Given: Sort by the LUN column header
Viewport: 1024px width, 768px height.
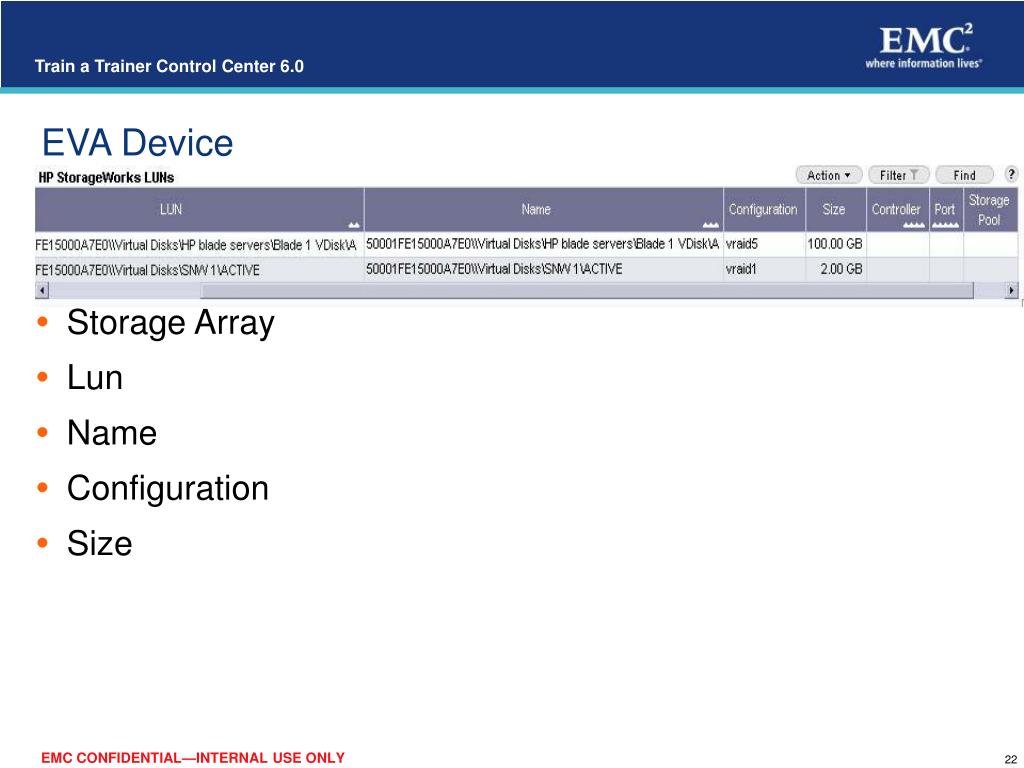Looking at the screenshot, I should (199, 210).
